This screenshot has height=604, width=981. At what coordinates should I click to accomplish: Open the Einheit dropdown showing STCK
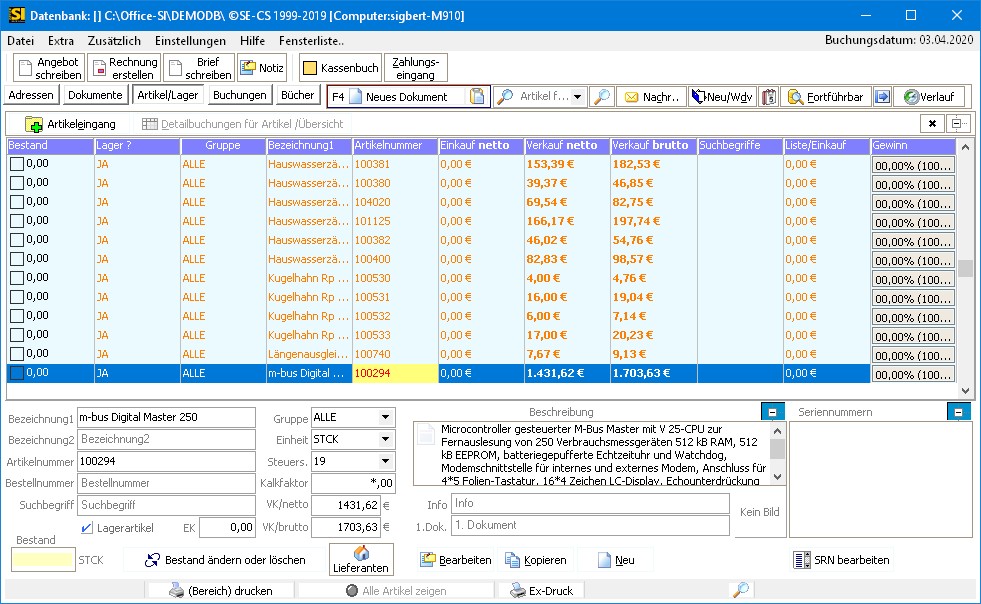tap(385, 439)
